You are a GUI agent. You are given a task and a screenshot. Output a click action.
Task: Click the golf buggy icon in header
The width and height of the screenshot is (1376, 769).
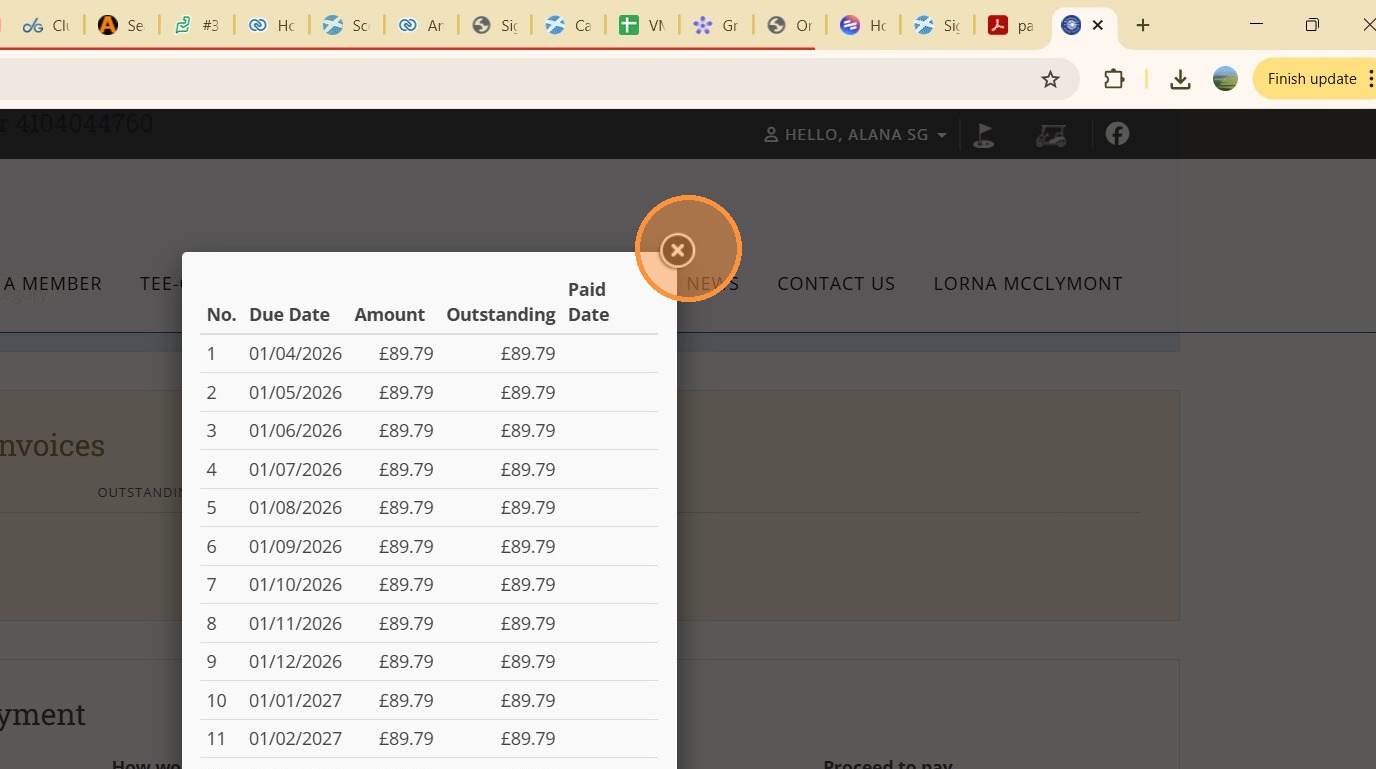1050,135
